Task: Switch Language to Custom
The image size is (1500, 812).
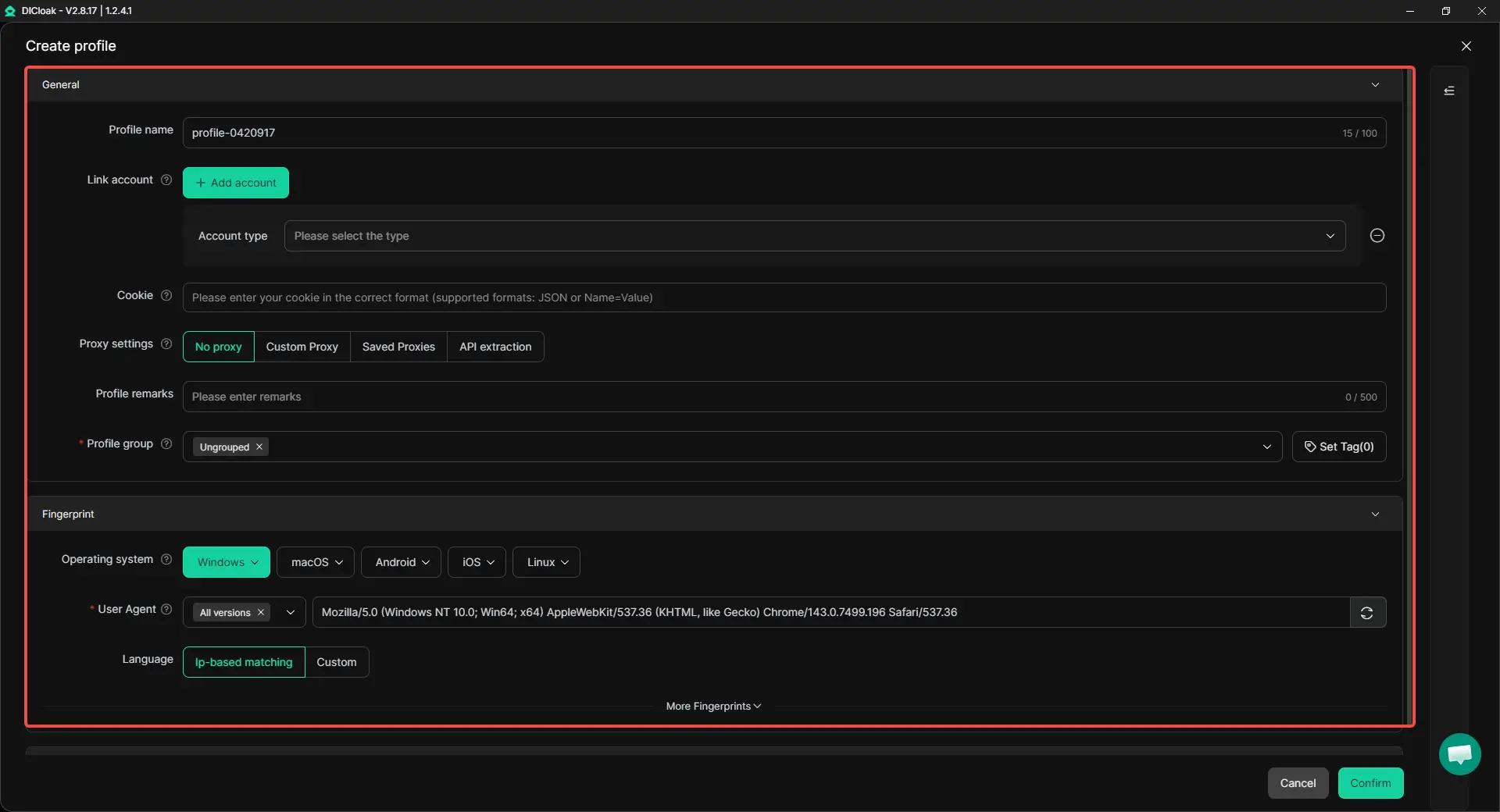Action: click(336, 662)
